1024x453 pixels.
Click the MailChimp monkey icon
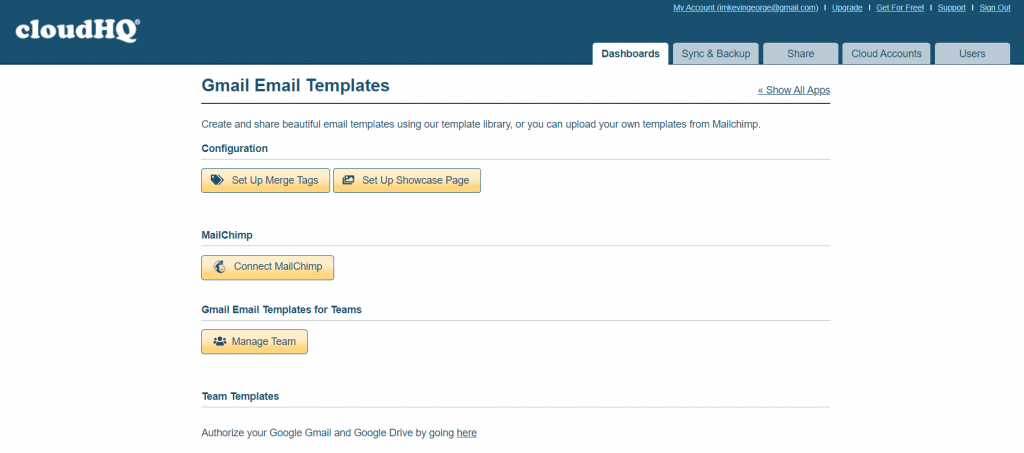coord(219,267)
